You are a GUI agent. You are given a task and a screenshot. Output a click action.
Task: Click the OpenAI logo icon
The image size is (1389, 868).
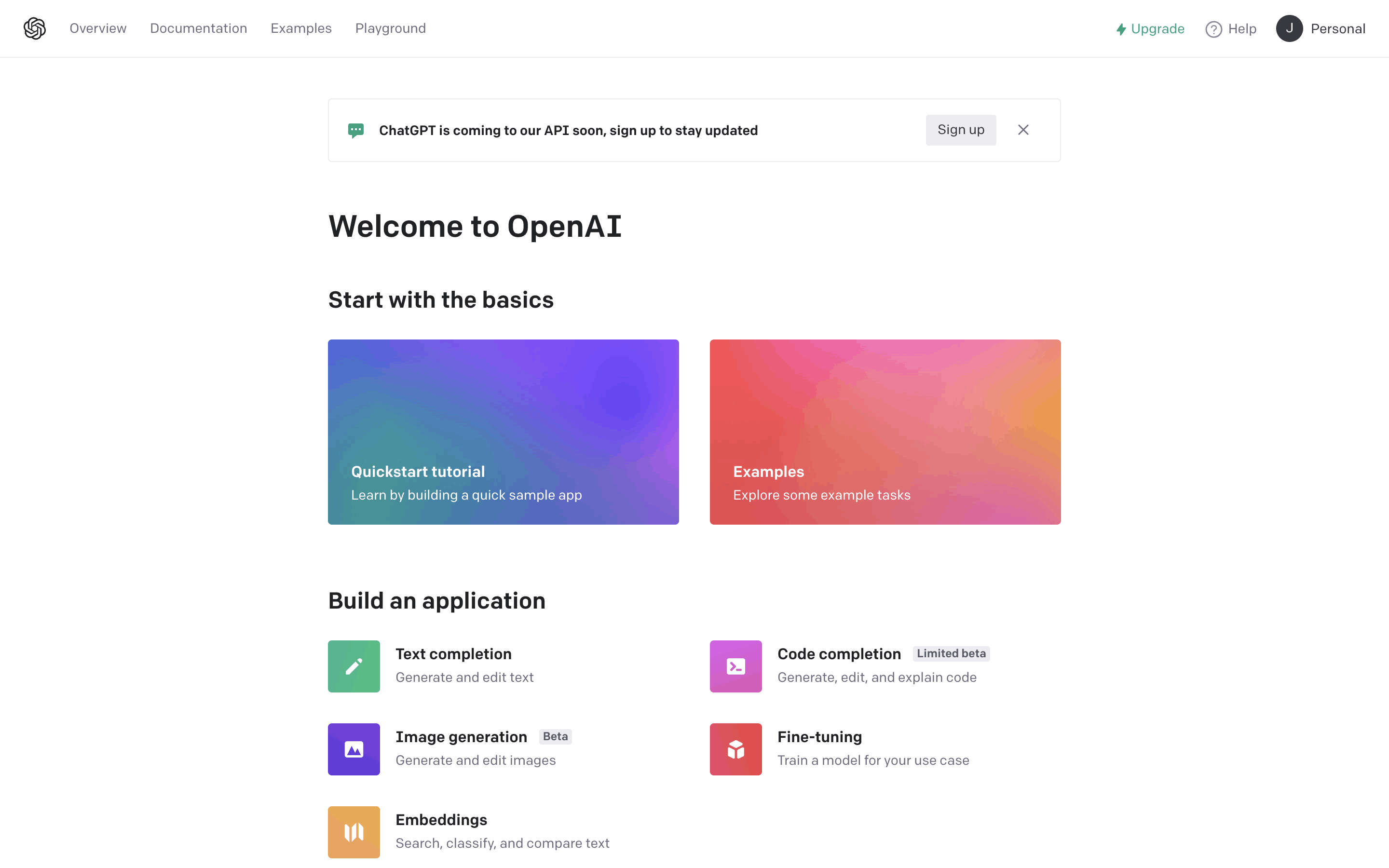(35, 28)
